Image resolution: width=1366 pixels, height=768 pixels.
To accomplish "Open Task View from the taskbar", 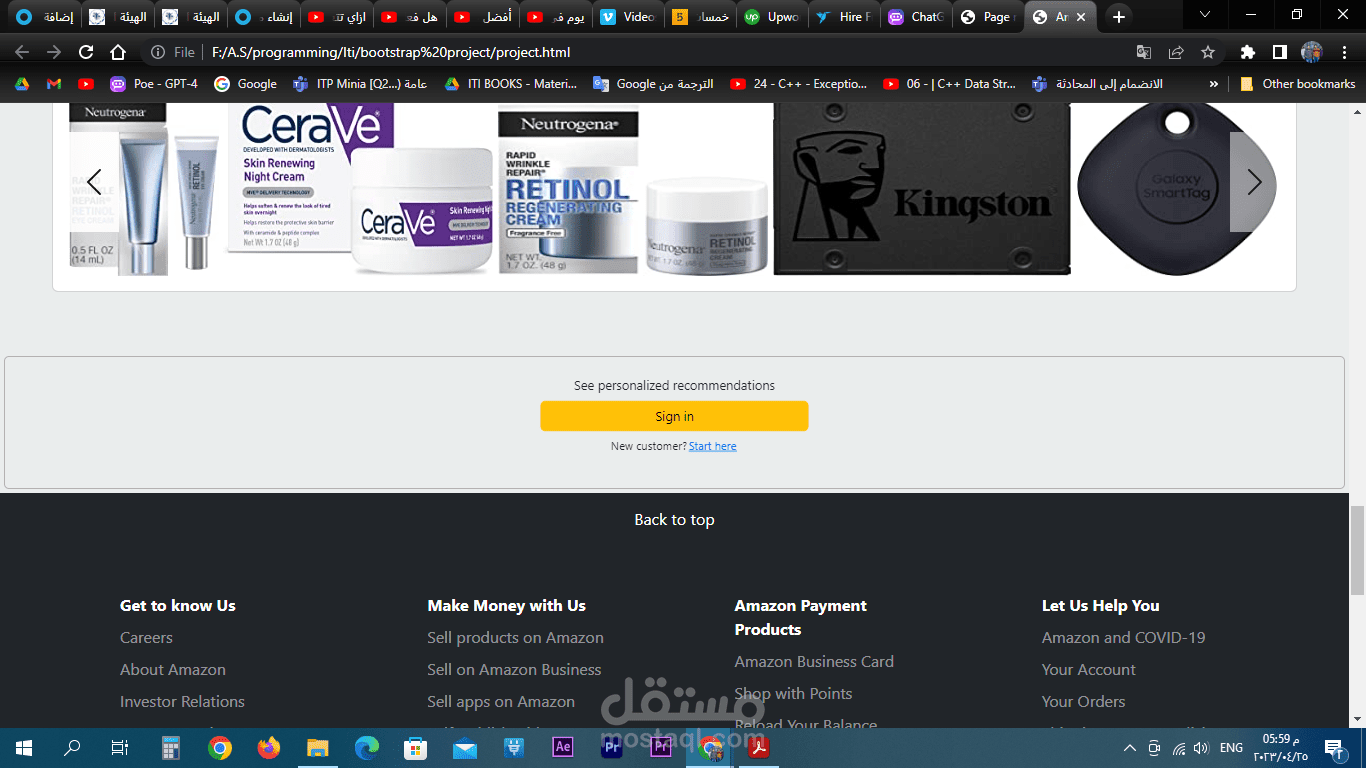I will pyautogui.click(x=120, y=747).
